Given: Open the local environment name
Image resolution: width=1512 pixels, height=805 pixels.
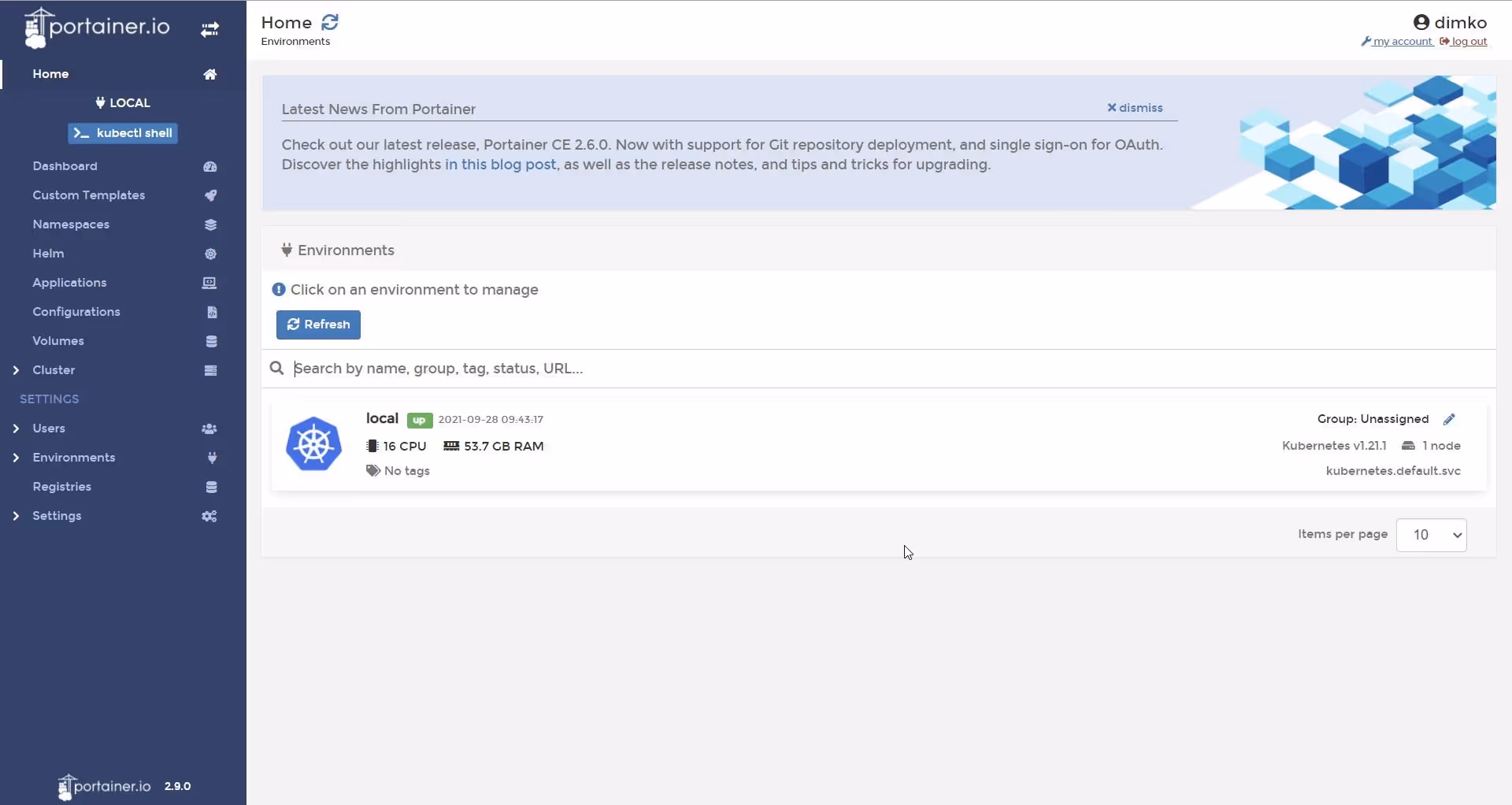Looking at the screenshot, I should tap(382, 418).
